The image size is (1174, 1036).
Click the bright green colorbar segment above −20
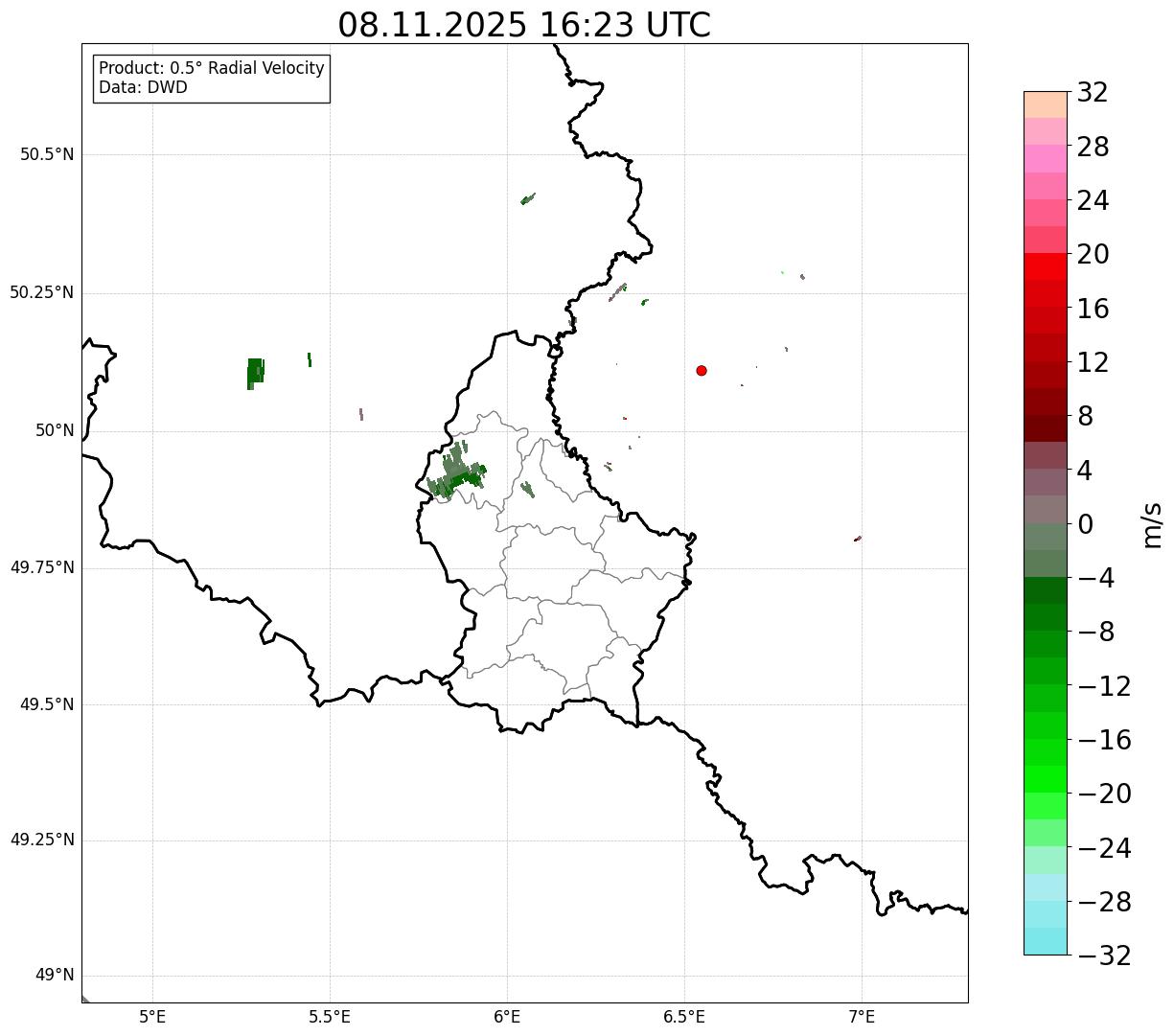tap(1045, 779)
